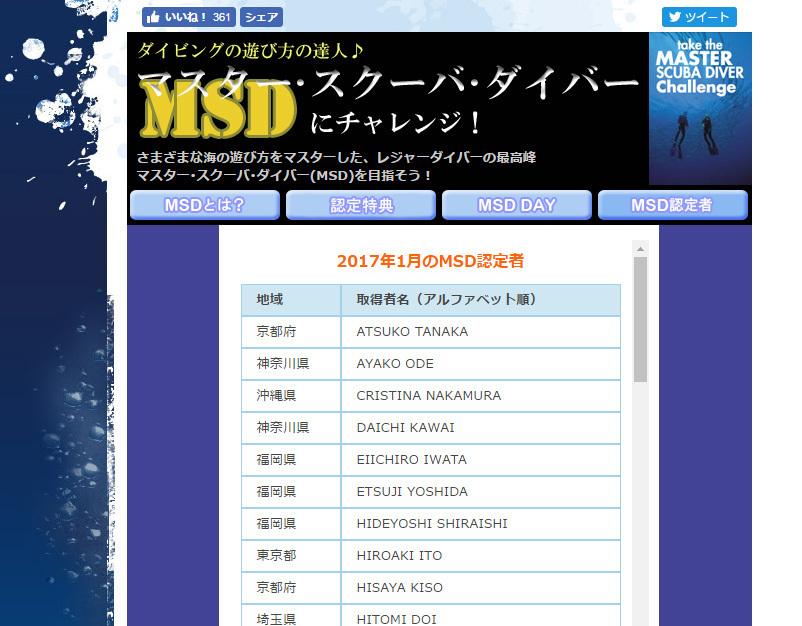The height and width of the screenshot is (626, 802).
Task: Click 福岡県 in the EIICHIRO IWATA row
Action: [x=276, y=460]
